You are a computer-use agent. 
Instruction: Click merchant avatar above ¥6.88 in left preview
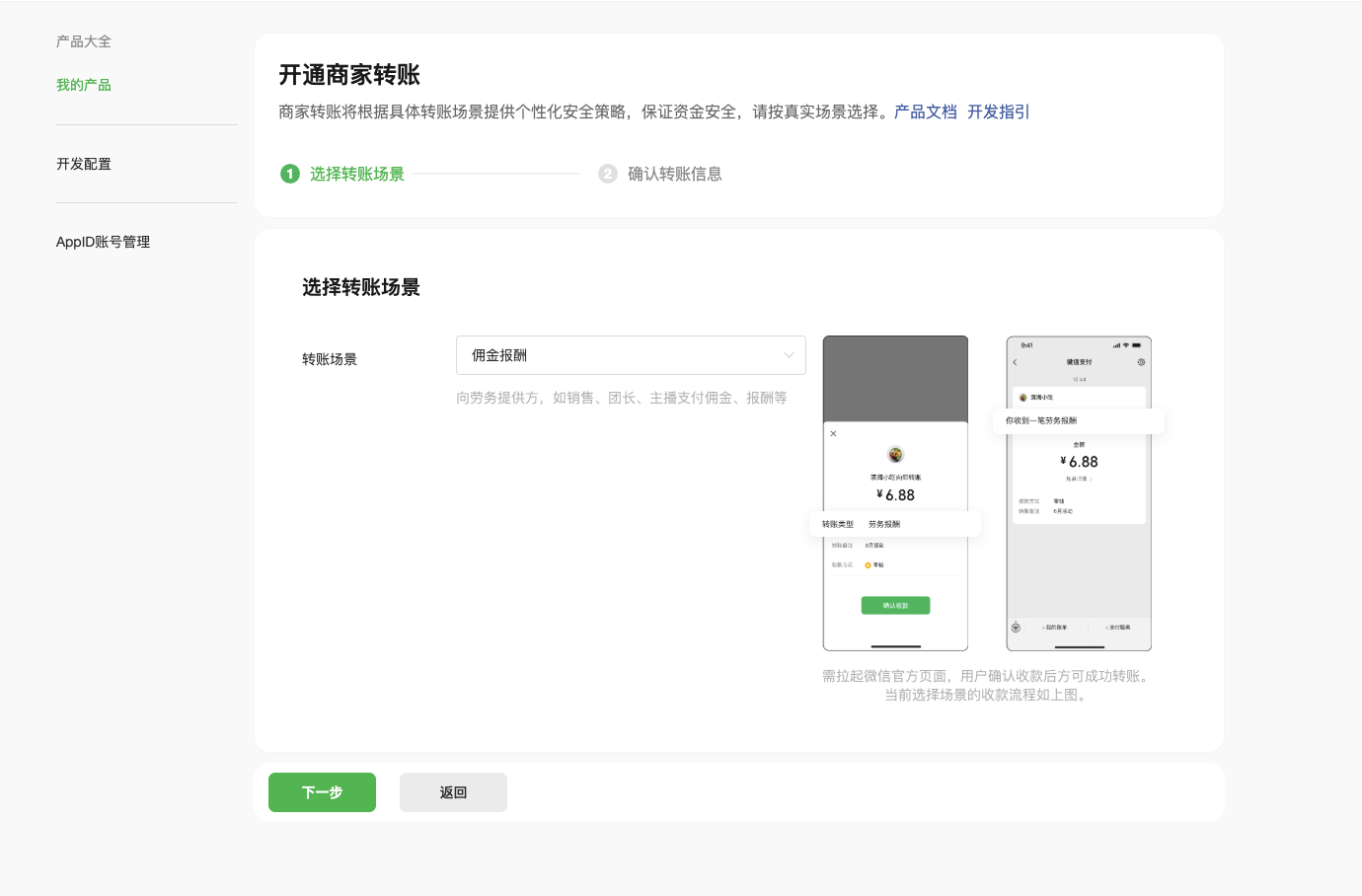coord(895,455)
